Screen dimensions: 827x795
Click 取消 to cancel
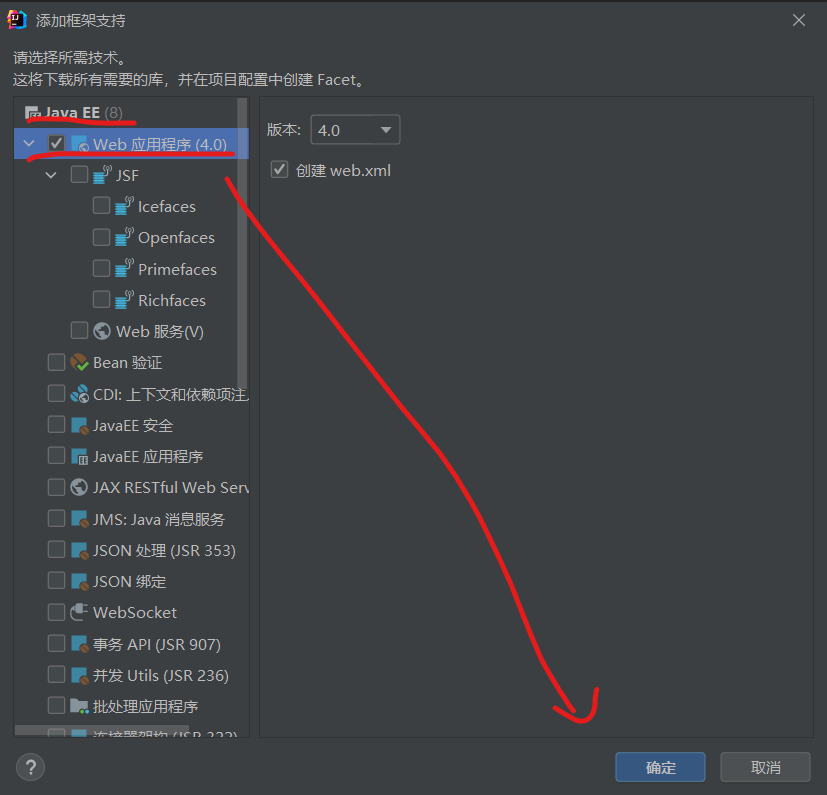click(x=765, y=767)
